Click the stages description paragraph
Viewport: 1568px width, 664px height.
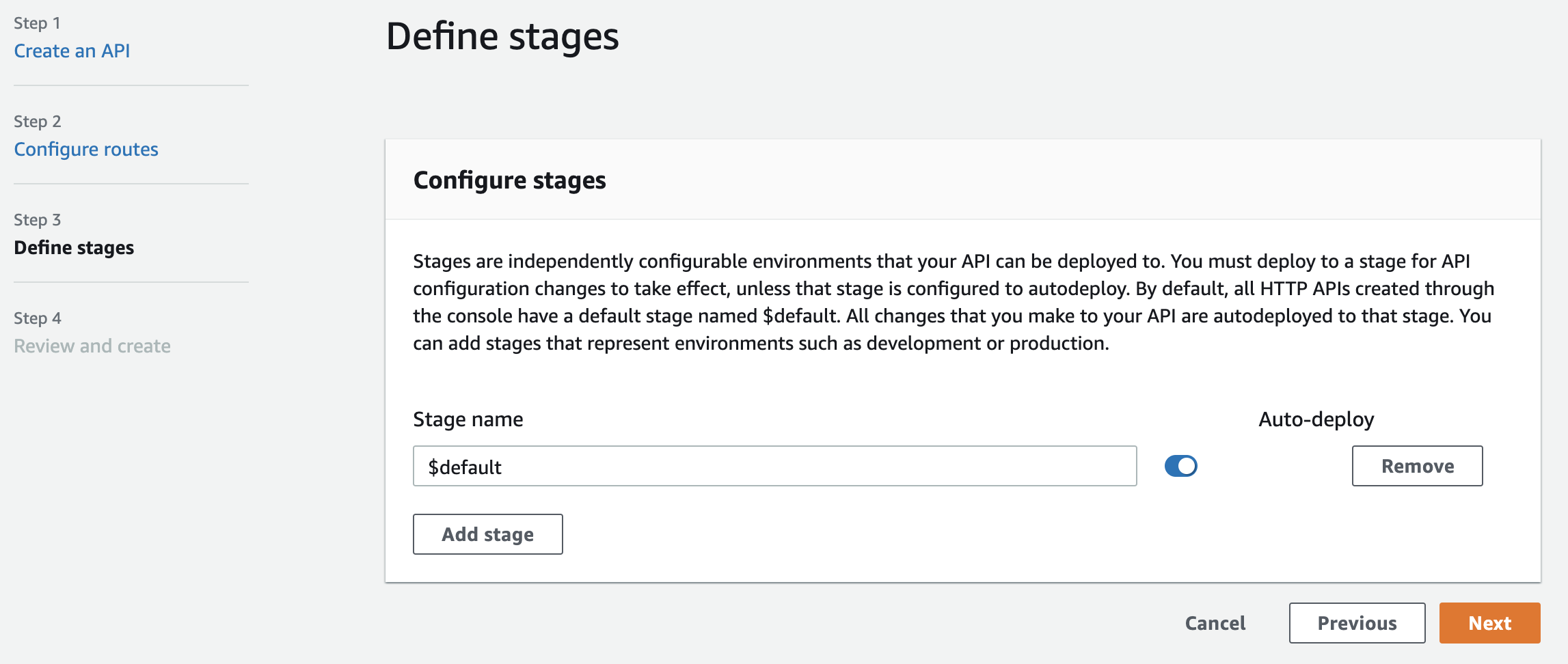pos(954,302)
